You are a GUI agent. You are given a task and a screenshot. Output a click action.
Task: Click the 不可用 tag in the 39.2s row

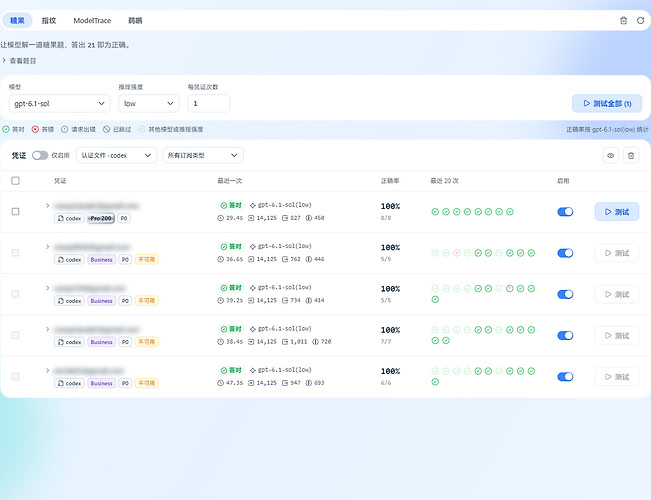coord(147,301)
